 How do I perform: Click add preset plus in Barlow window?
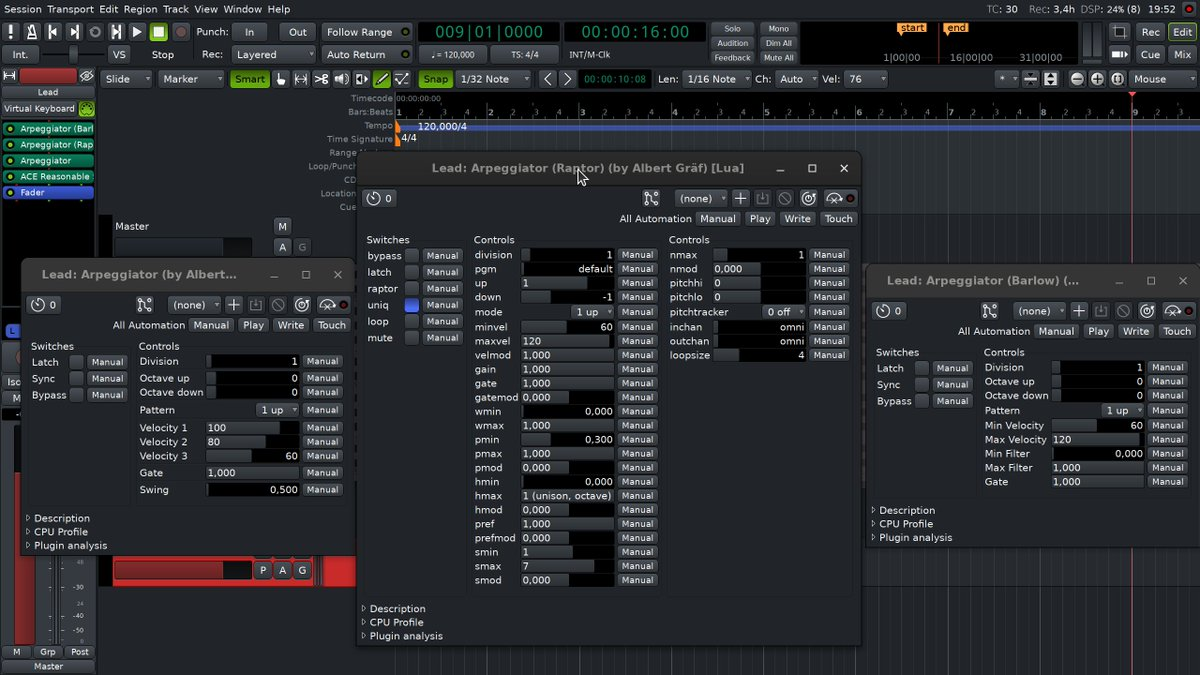1078,311
